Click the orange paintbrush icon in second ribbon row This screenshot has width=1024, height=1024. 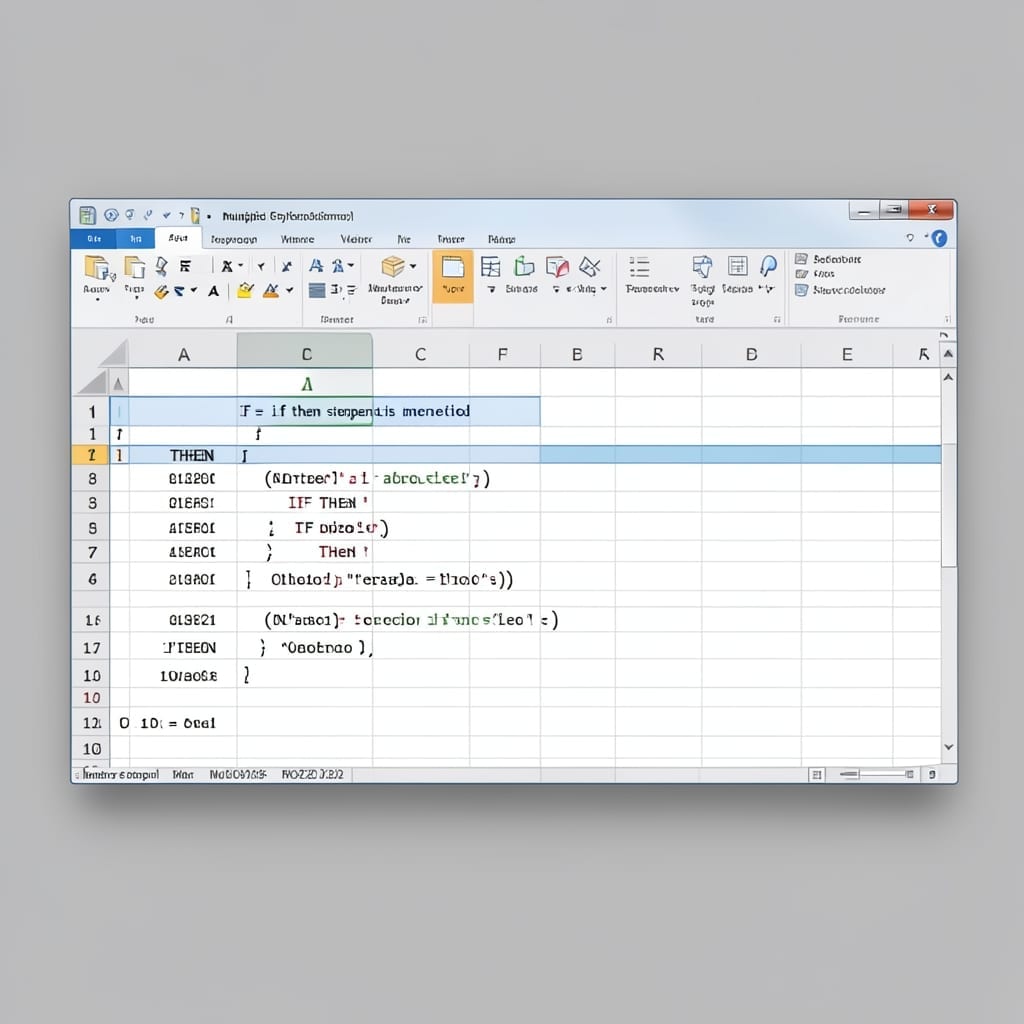coord(161,292)
